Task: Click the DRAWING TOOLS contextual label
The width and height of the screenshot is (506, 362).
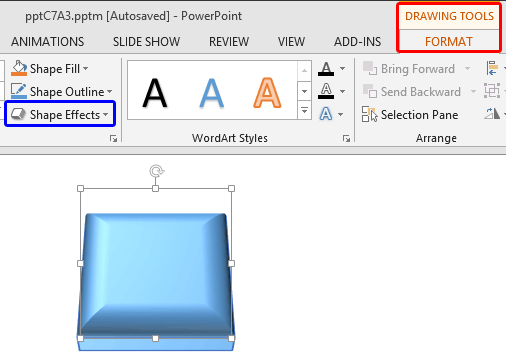Action: pyautogui.click(x=449, y=16)
